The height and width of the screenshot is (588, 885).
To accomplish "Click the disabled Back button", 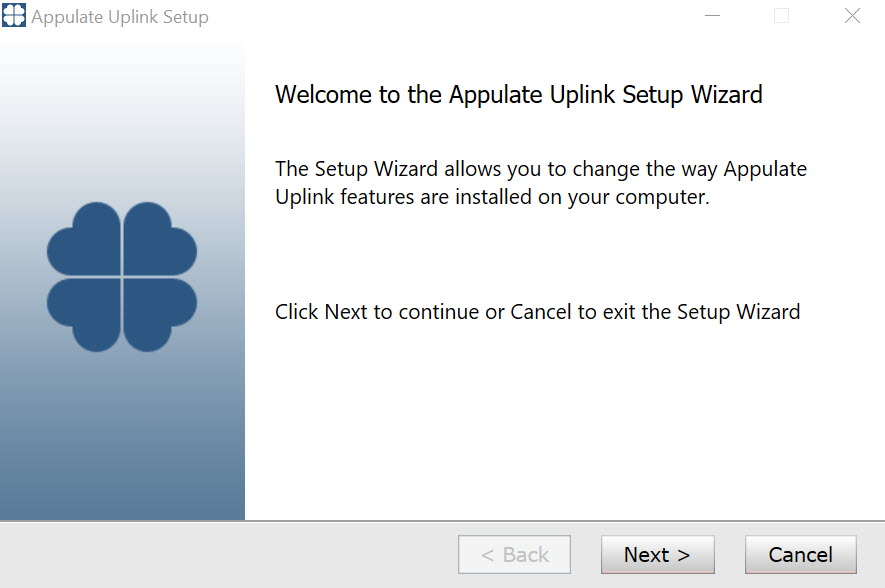I will pos(514,554).
